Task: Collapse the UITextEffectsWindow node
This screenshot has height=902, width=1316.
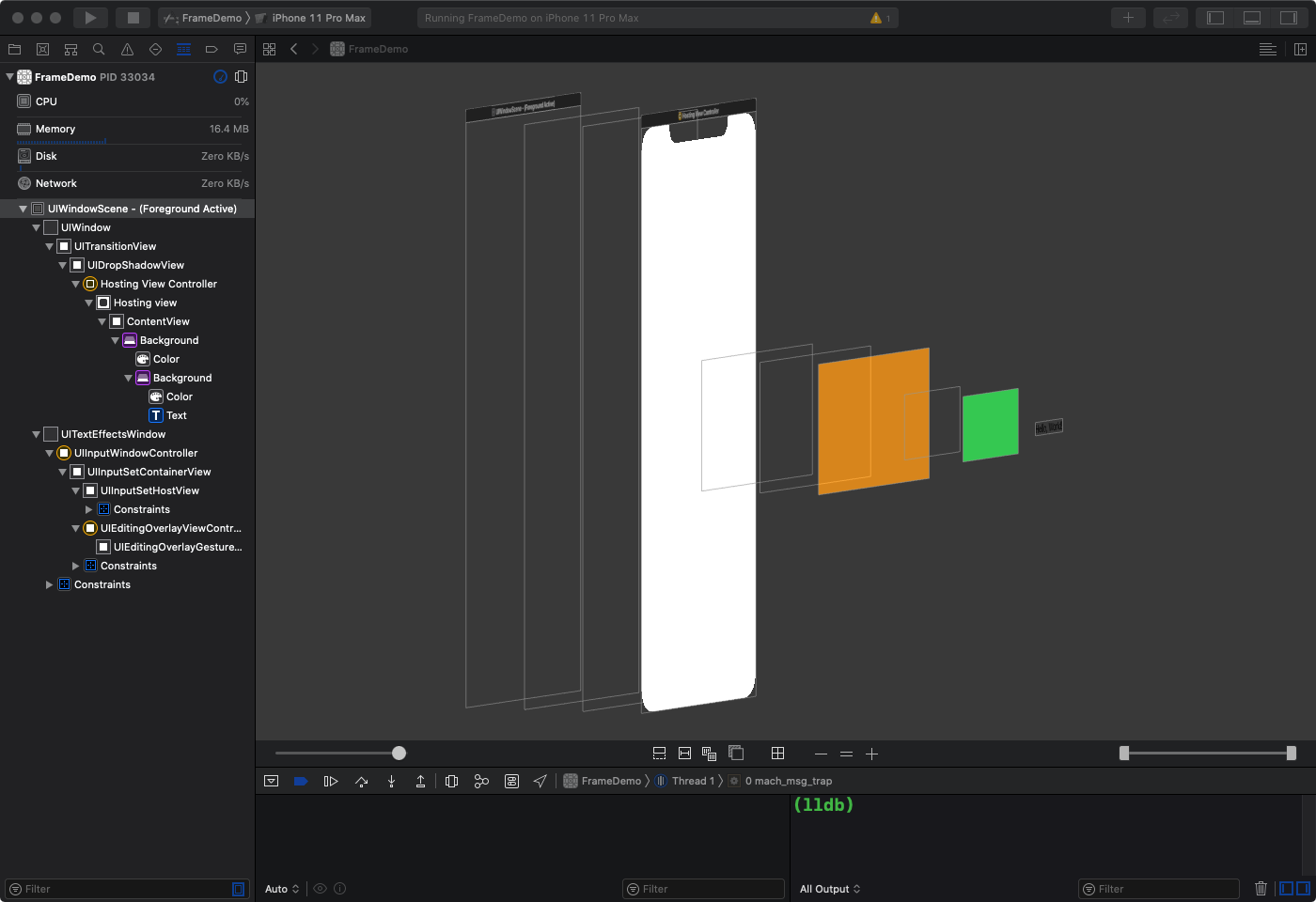Action: (x=36, y=434)
